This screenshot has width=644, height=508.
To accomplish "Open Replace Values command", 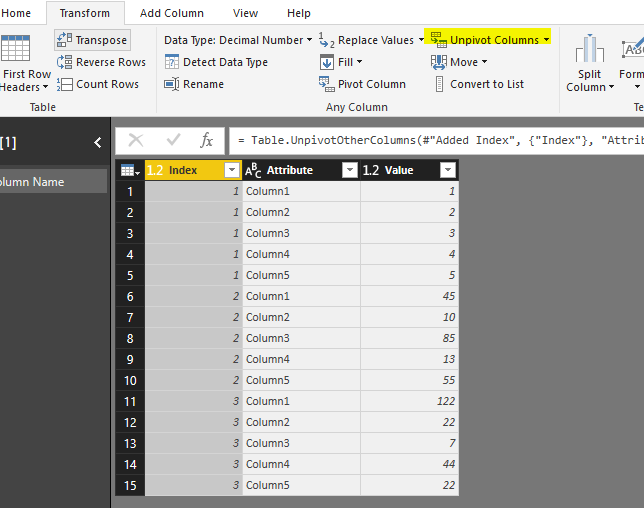I will click(x=371, y=40).
